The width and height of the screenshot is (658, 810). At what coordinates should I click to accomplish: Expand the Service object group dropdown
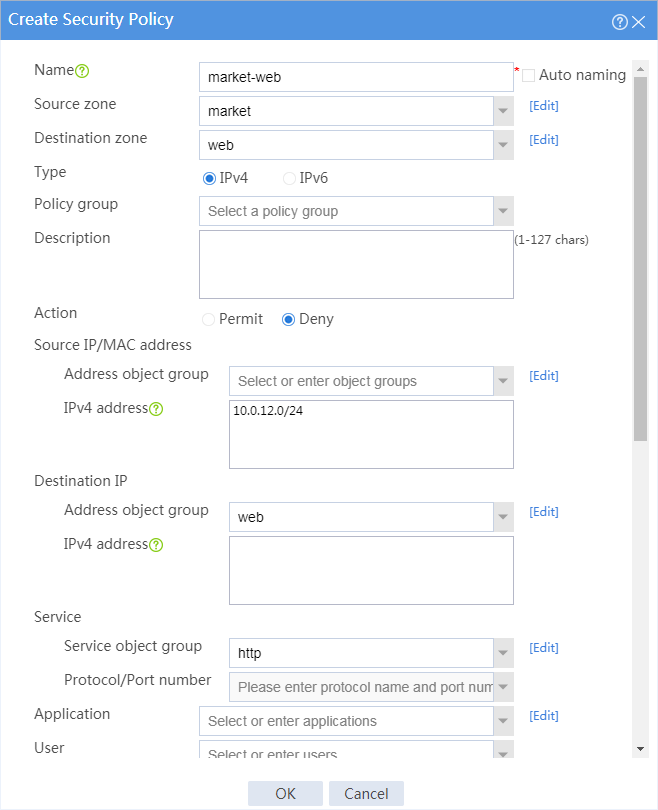point(503,653)
